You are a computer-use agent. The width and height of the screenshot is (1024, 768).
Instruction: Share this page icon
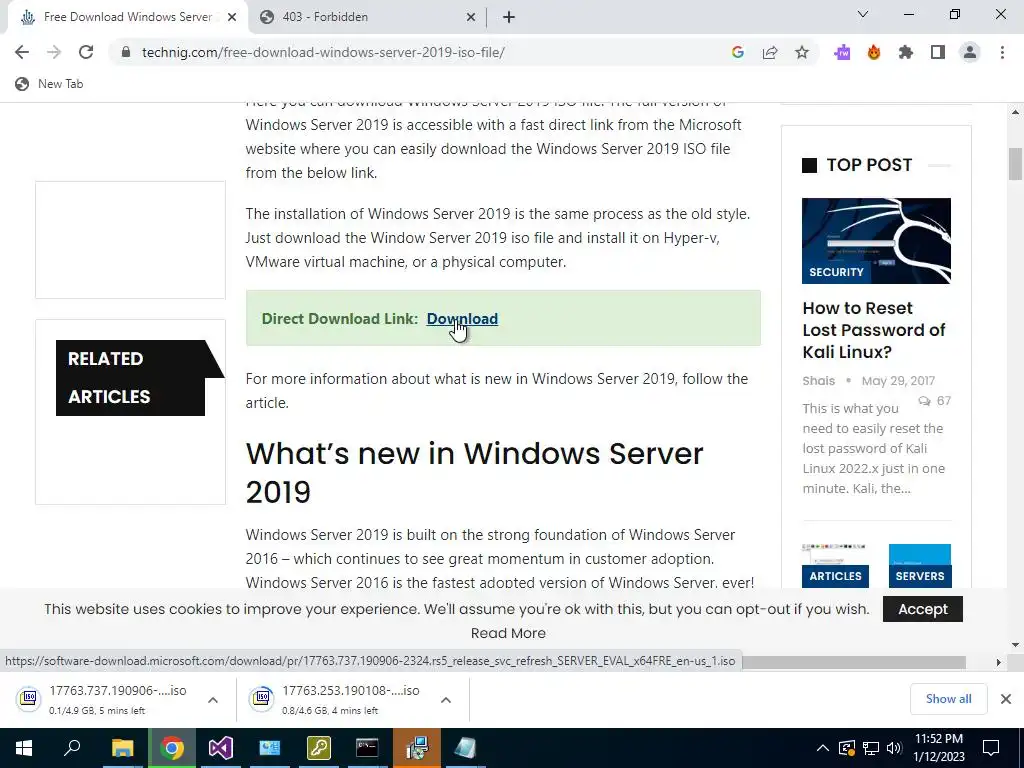(770, 52)
